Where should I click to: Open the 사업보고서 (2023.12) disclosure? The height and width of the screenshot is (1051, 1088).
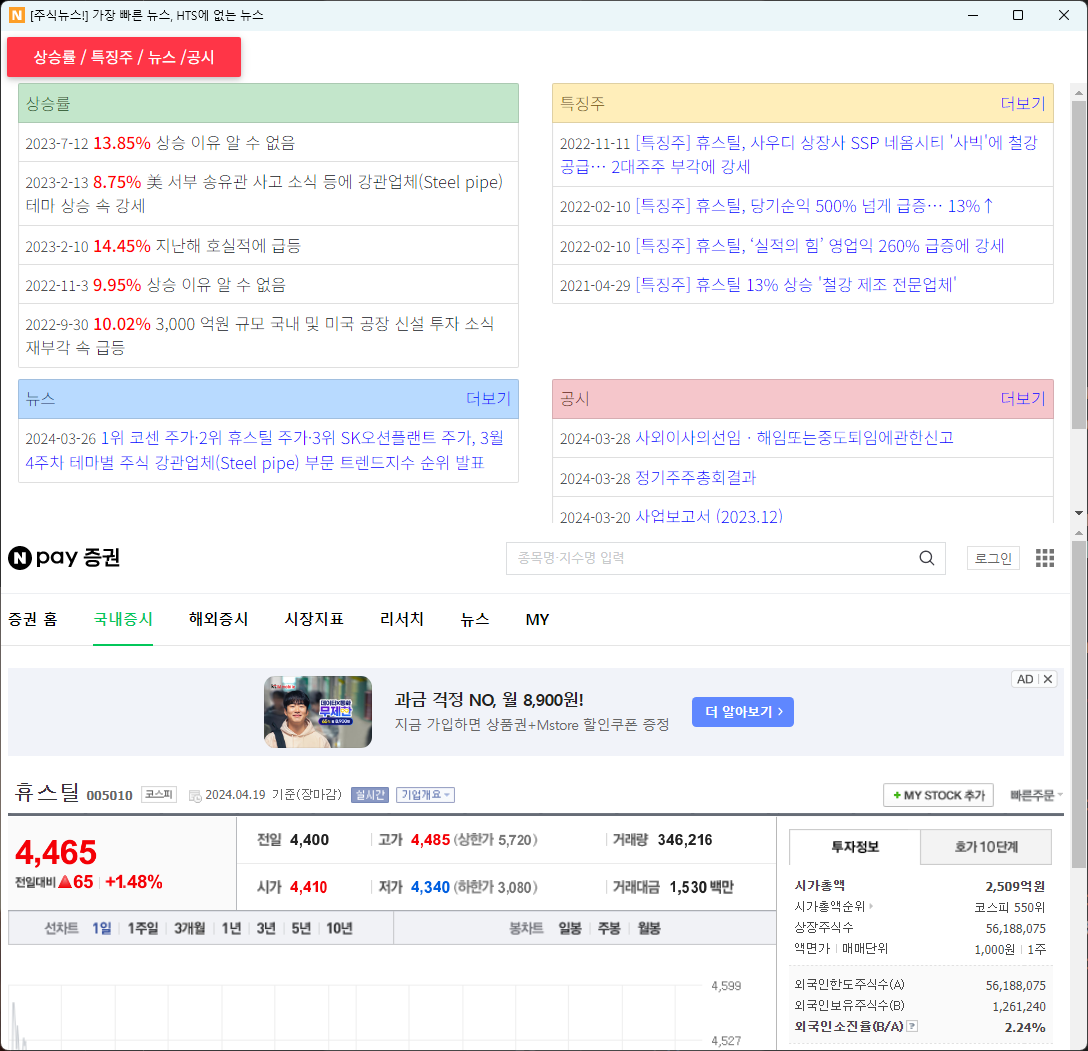pos(709,517)
